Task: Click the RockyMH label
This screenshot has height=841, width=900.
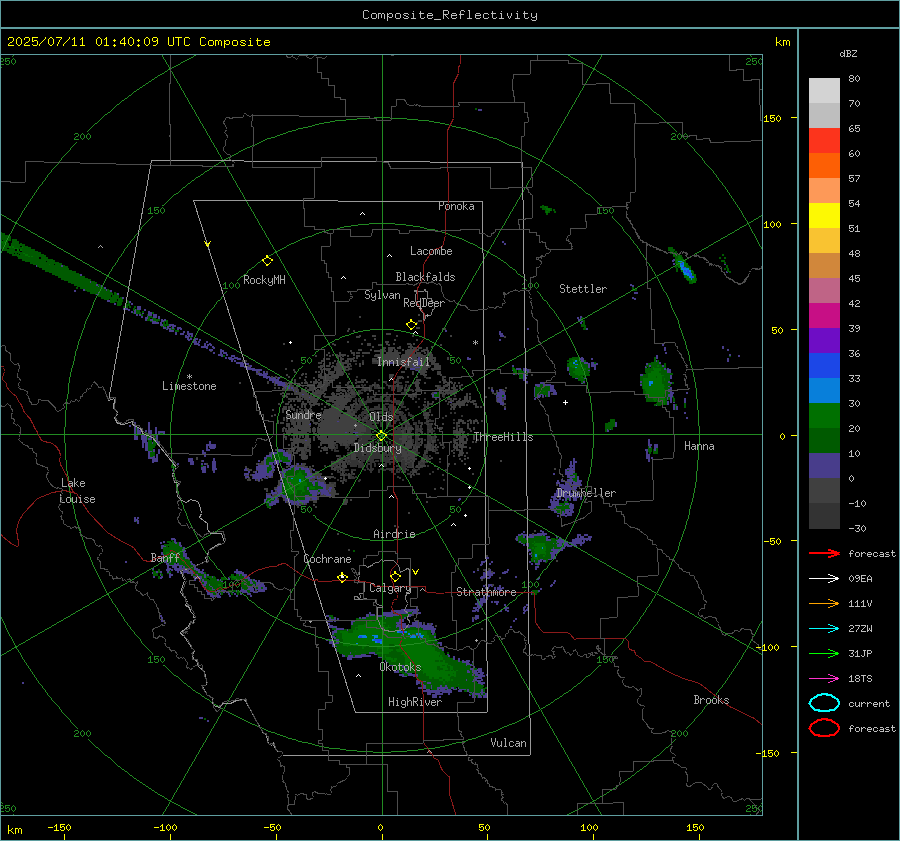Action: 264,280
